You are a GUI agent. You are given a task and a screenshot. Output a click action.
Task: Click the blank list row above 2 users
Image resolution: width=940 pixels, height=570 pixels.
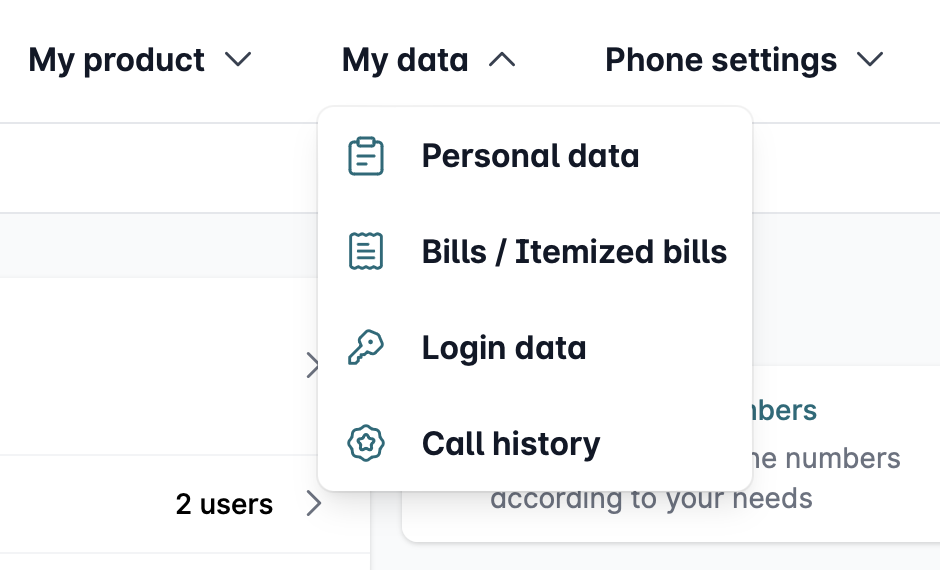pos(150,365)
